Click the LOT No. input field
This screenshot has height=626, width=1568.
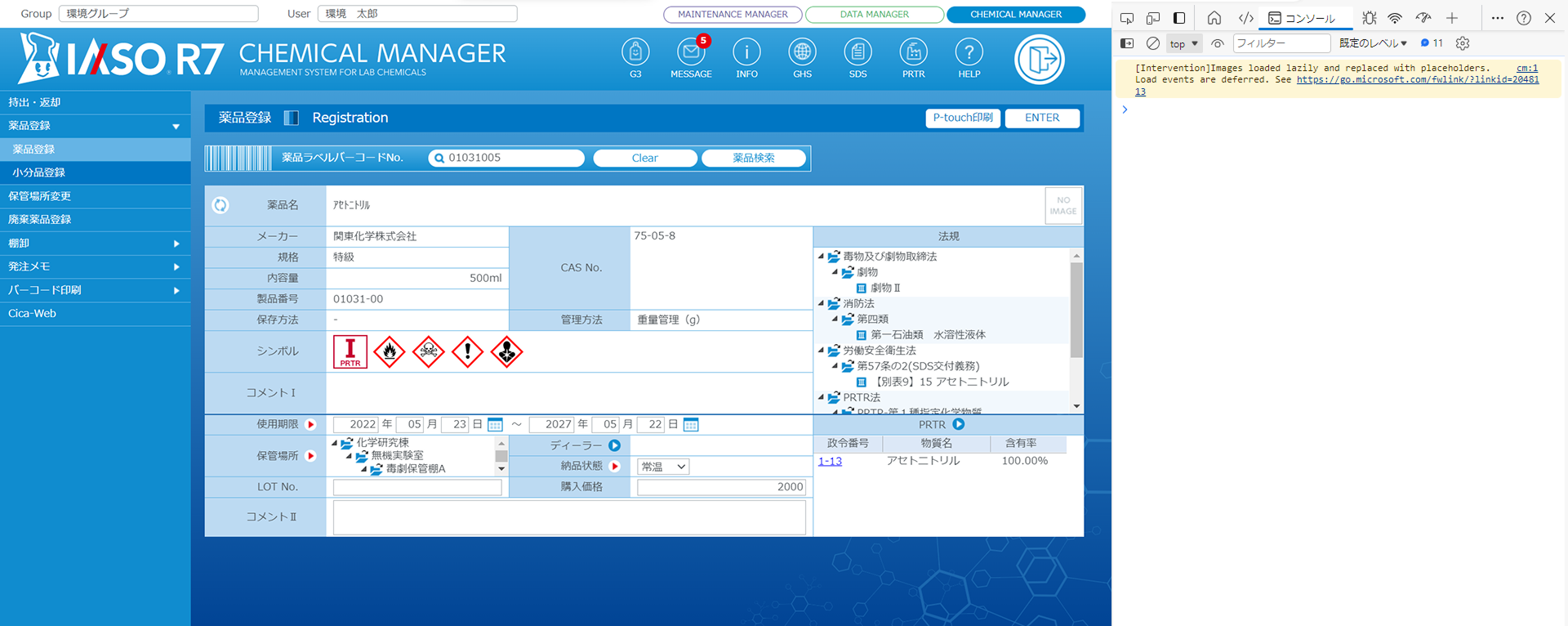point(417,487)
